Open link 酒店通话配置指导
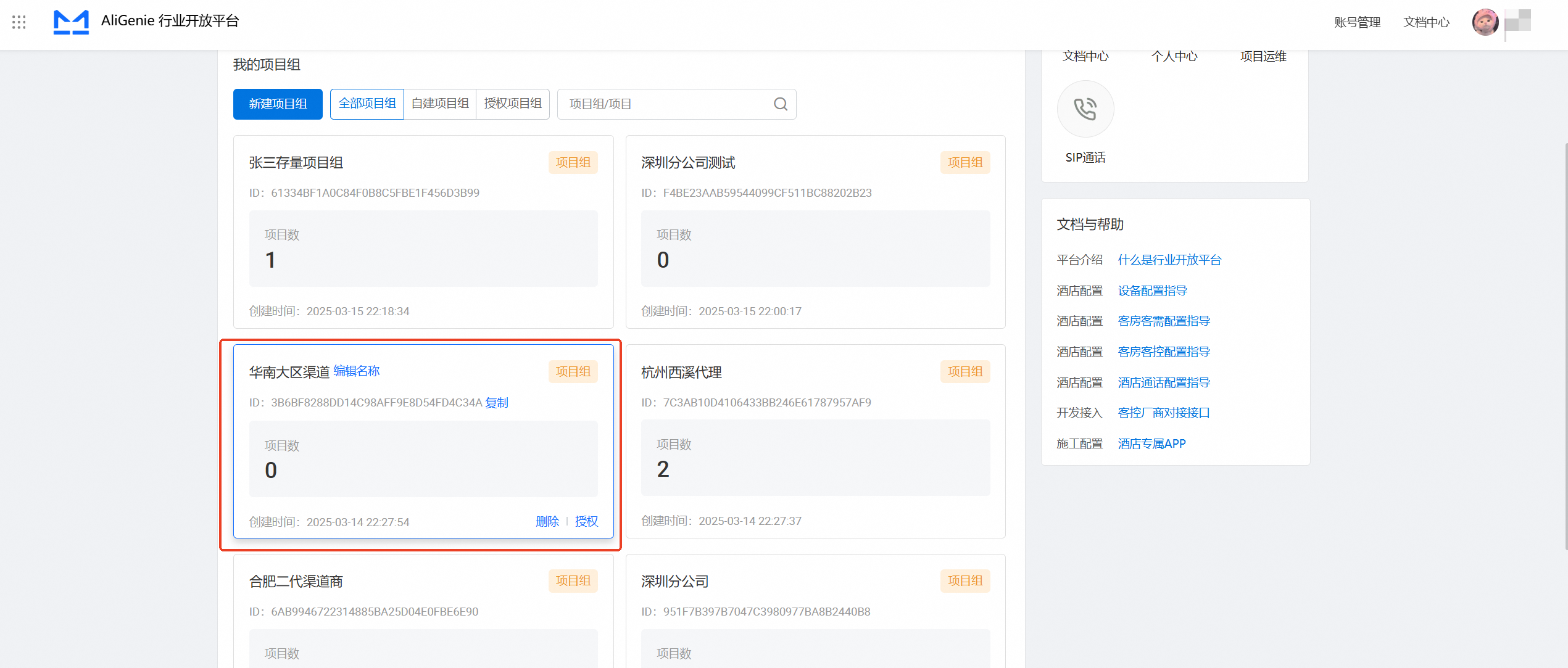Screen dimensions: 1568x668 (x=1164, y=382)
